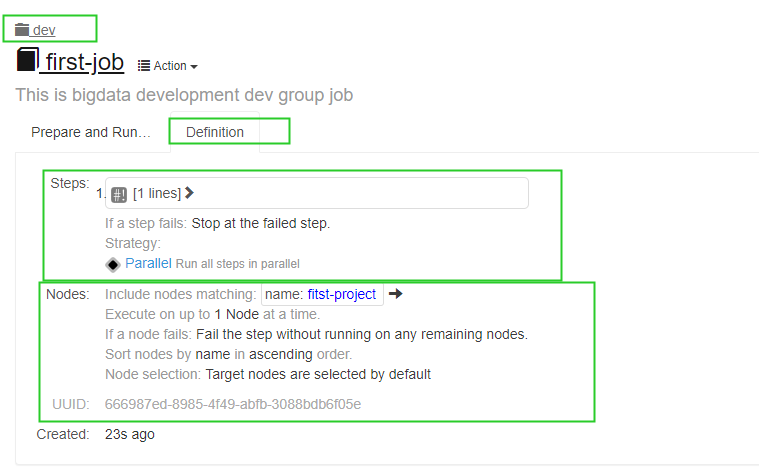Viewport: 759px width, 474px height.
Task: Open the dev group folder link
Action: click(x=35, y=30)
